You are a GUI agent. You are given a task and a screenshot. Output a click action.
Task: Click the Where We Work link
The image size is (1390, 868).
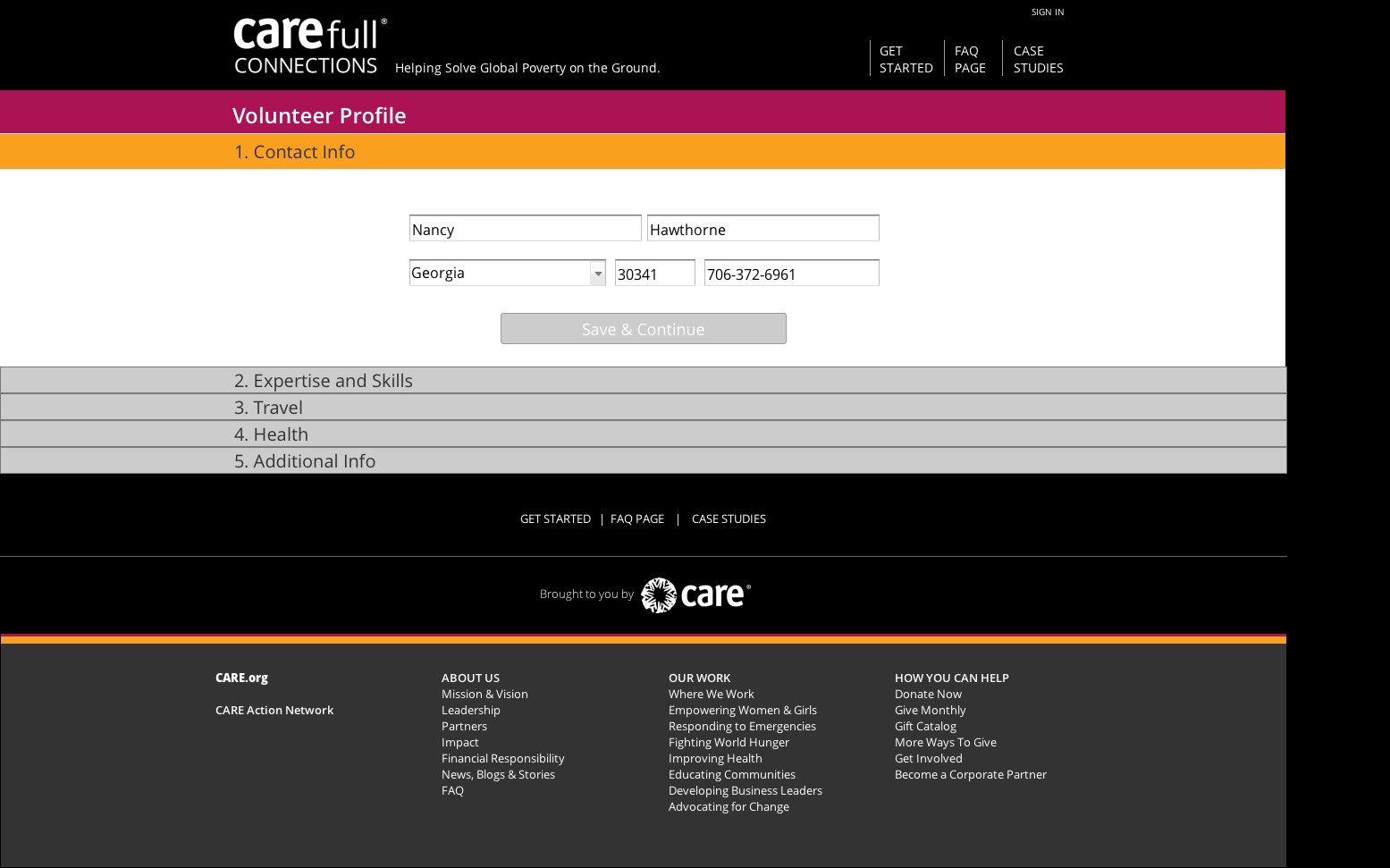tap(712, 694)
